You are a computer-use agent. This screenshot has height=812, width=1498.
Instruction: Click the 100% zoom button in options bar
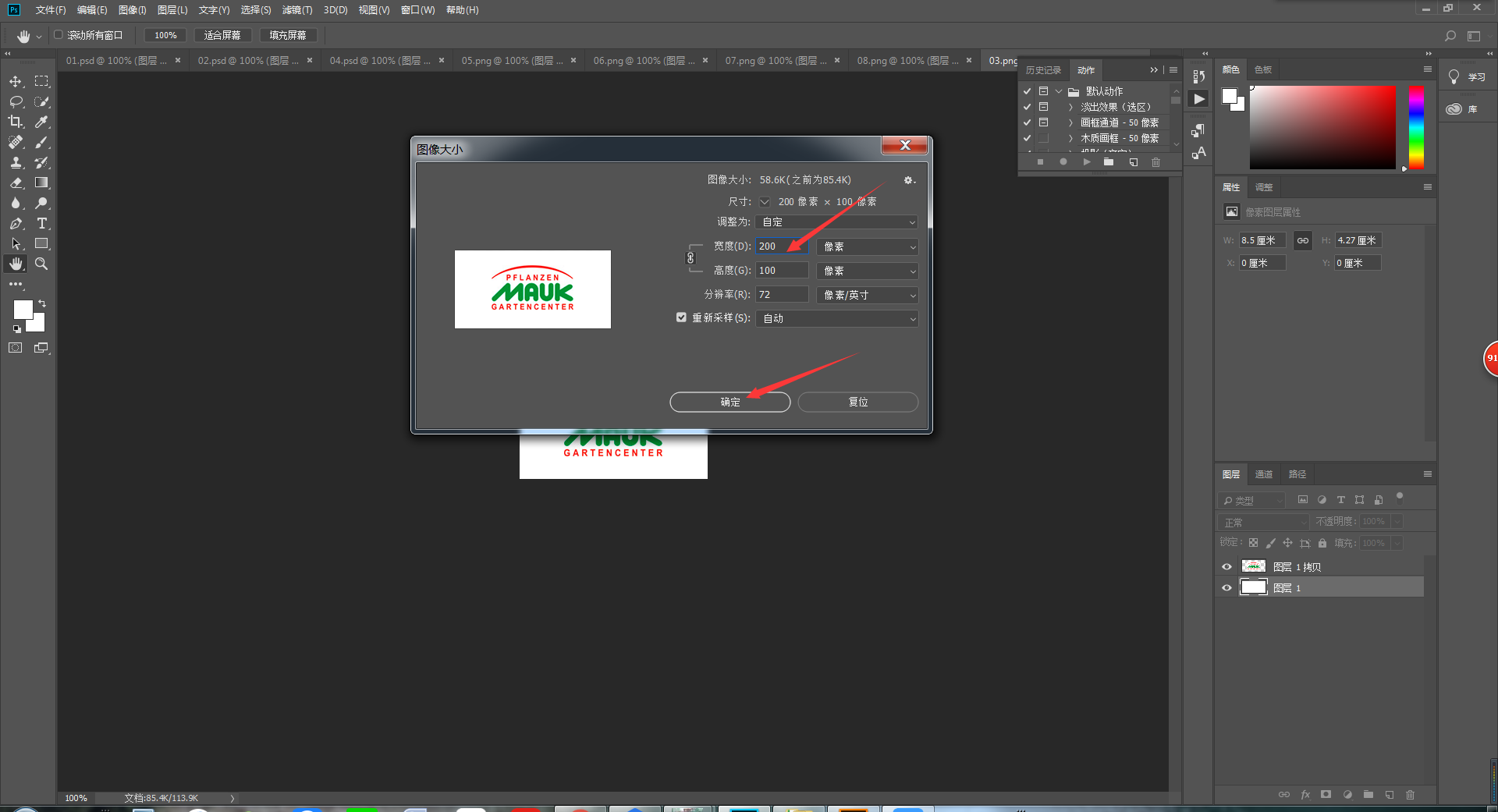pyautogui.click(x=165, y=35)
